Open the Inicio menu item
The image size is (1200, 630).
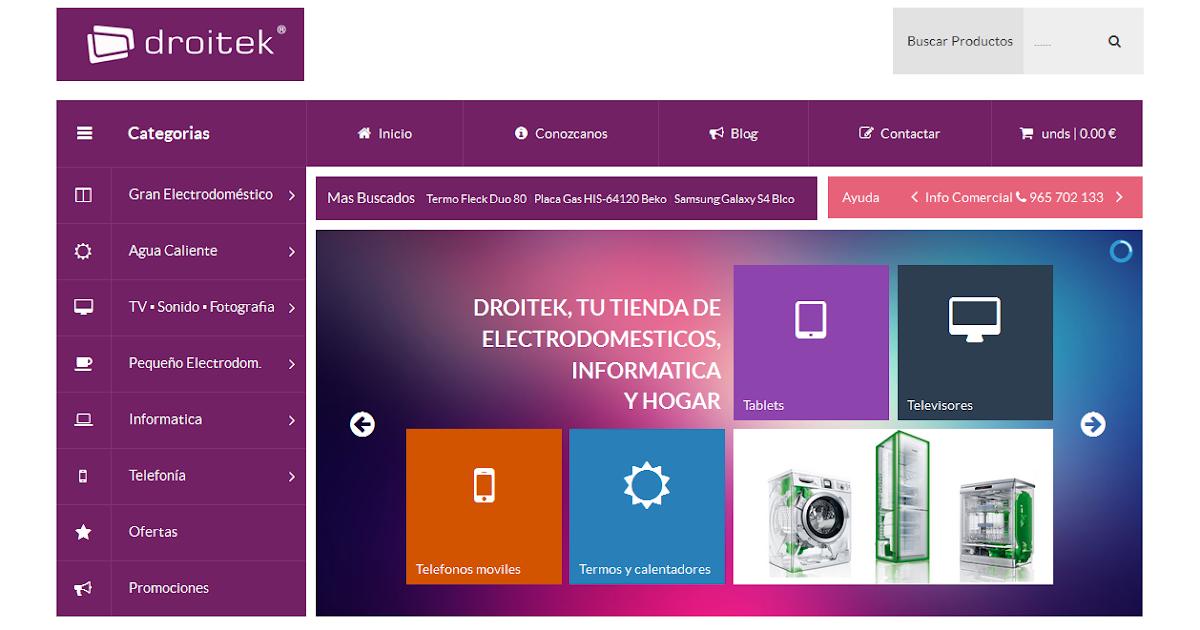[385, 133]
